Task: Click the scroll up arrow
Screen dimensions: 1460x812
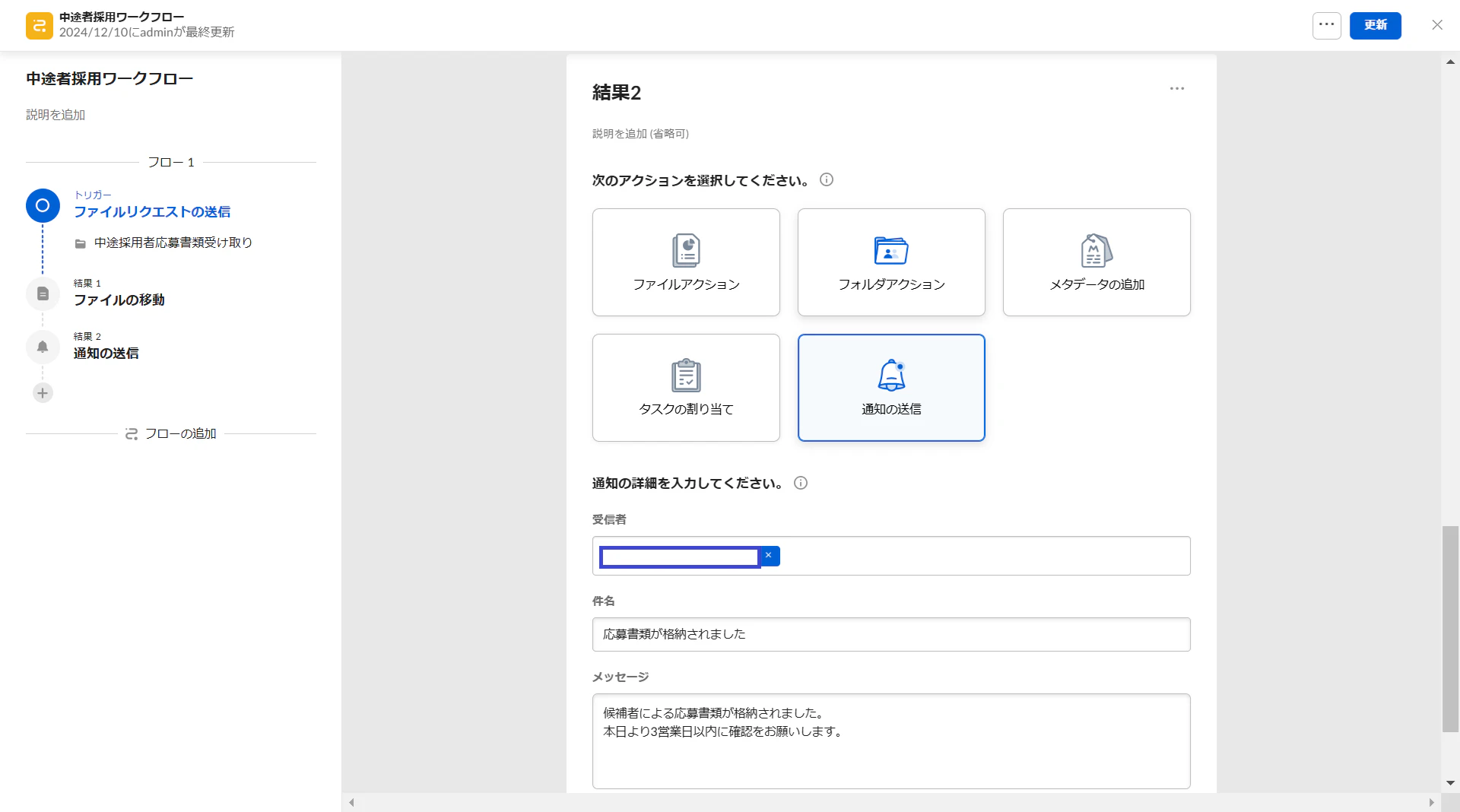Action: (x=1450, y=62)
